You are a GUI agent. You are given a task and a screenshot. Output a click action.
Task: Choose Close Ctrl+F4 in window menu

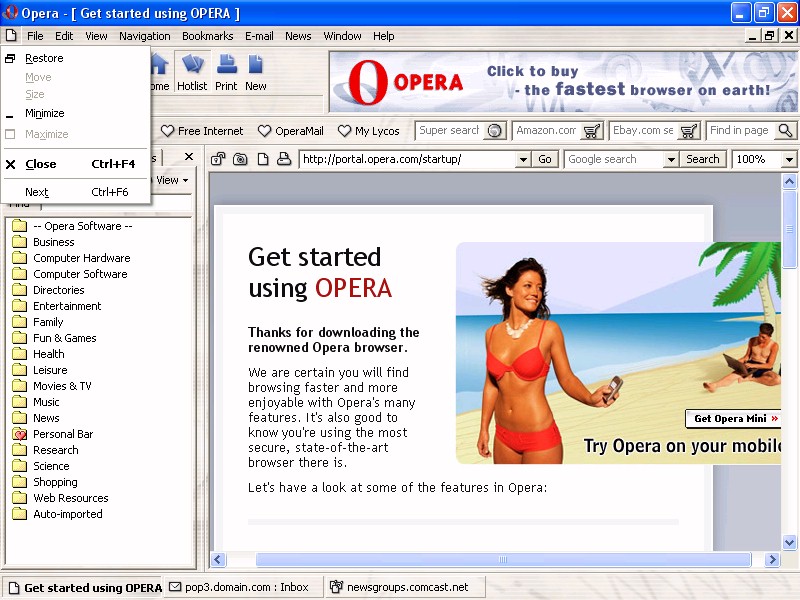pyautogui.click(x=76, y=164)
